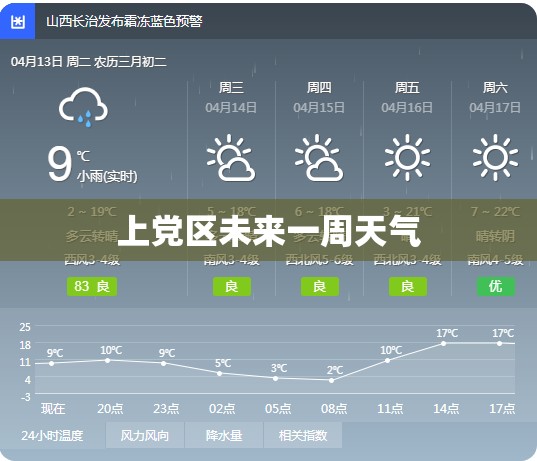Click the 20点 10℃ chart data point
This screenshot has width=537, height=461.
(x=108, y=360)
